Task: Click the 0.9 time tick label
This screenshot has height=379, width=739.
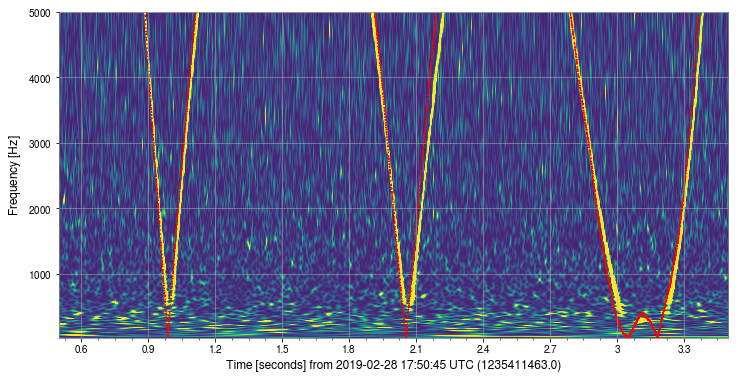Action: 148,349
